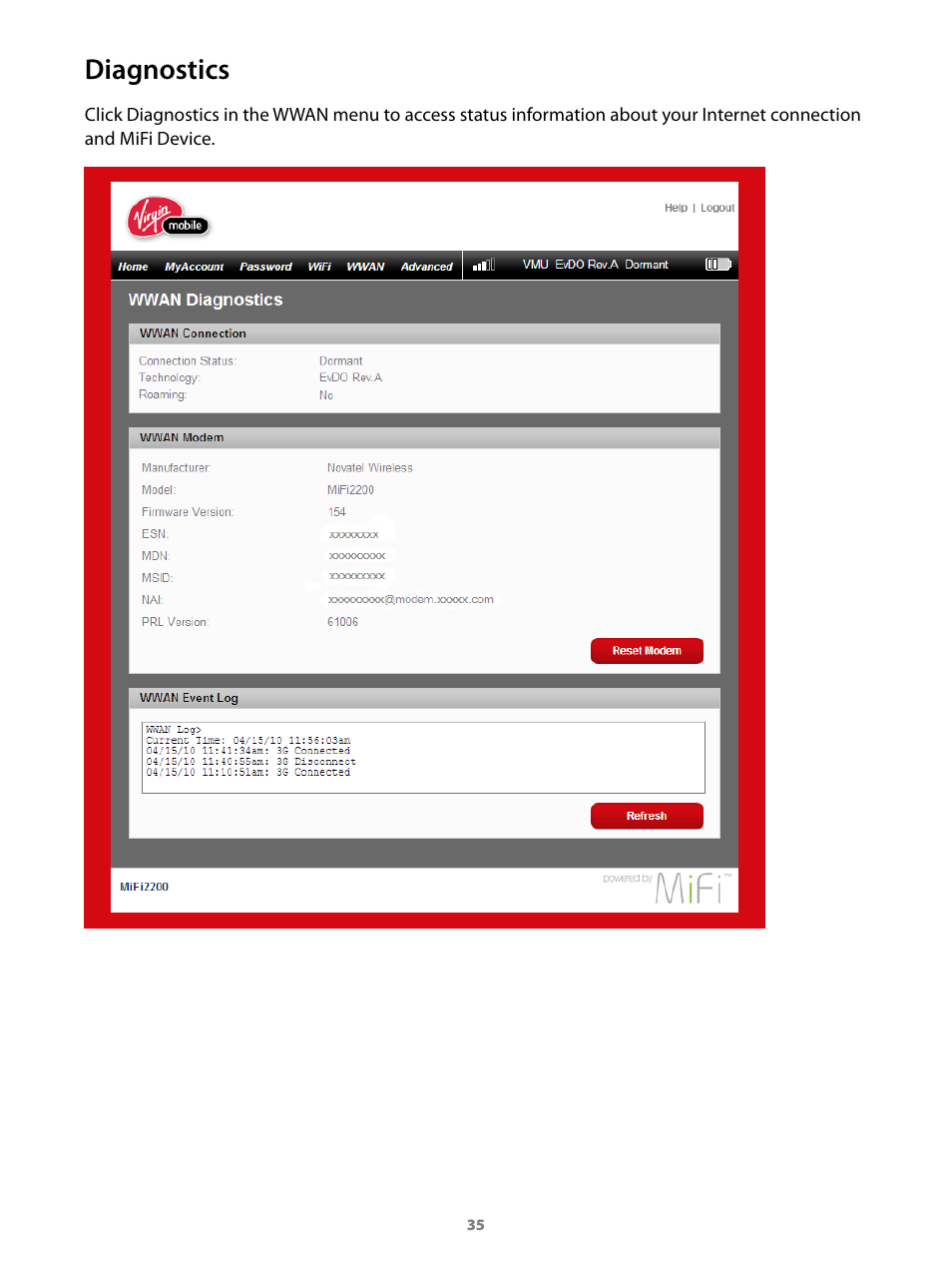Click the 11:41:34am 3G Connected log entry
Viewport: 952px width, 1268px height.
[248, 751]
